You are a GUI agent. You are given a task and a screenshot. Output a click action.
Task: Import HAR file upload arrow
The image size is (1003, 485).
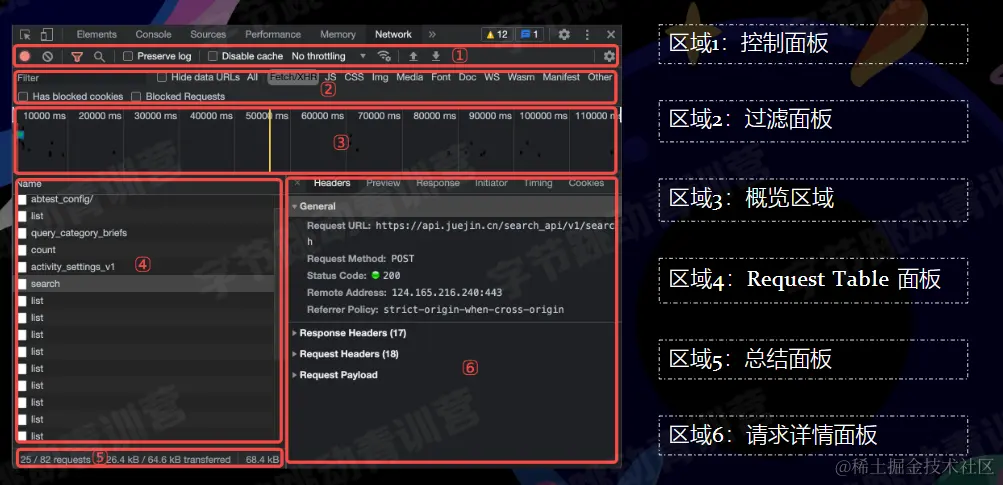coord(413,56)
